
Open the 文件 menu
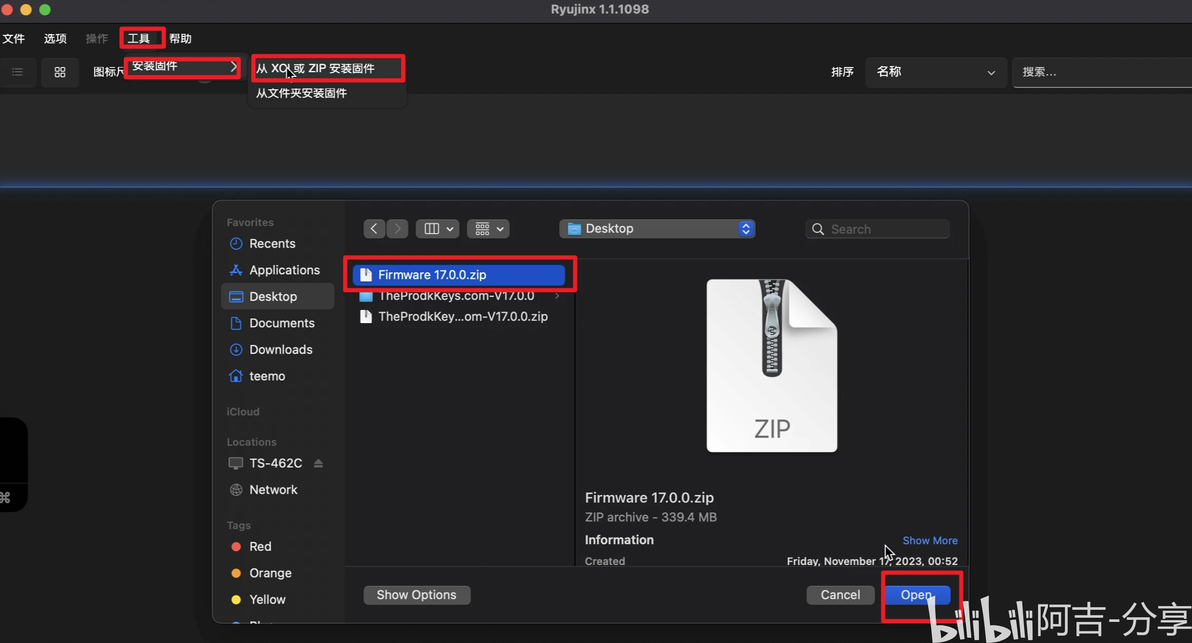(14, 39)
